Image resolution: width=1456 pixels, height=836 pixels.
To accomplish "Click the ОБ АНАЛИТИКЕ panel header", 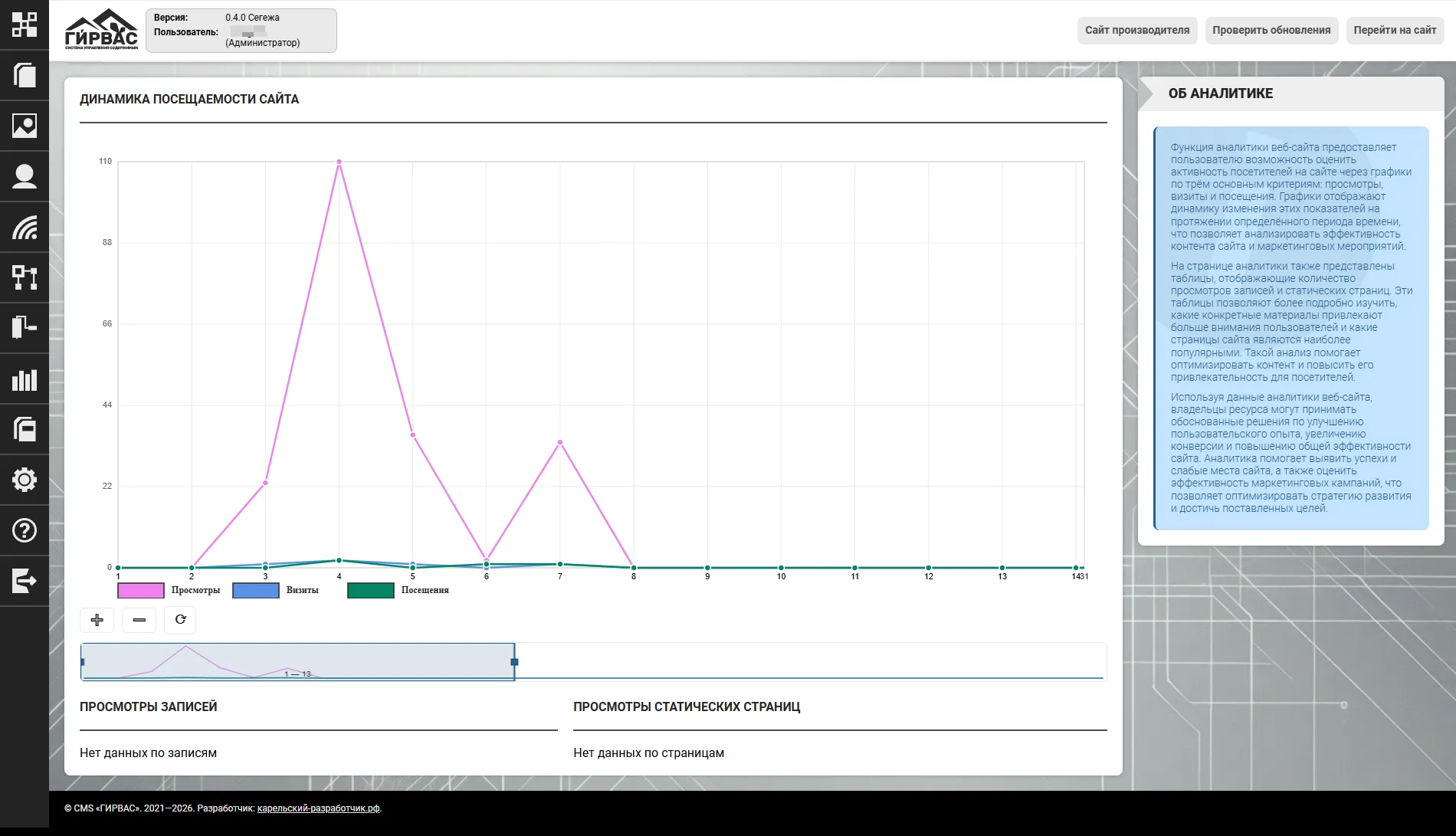I will pos(1291,93).
